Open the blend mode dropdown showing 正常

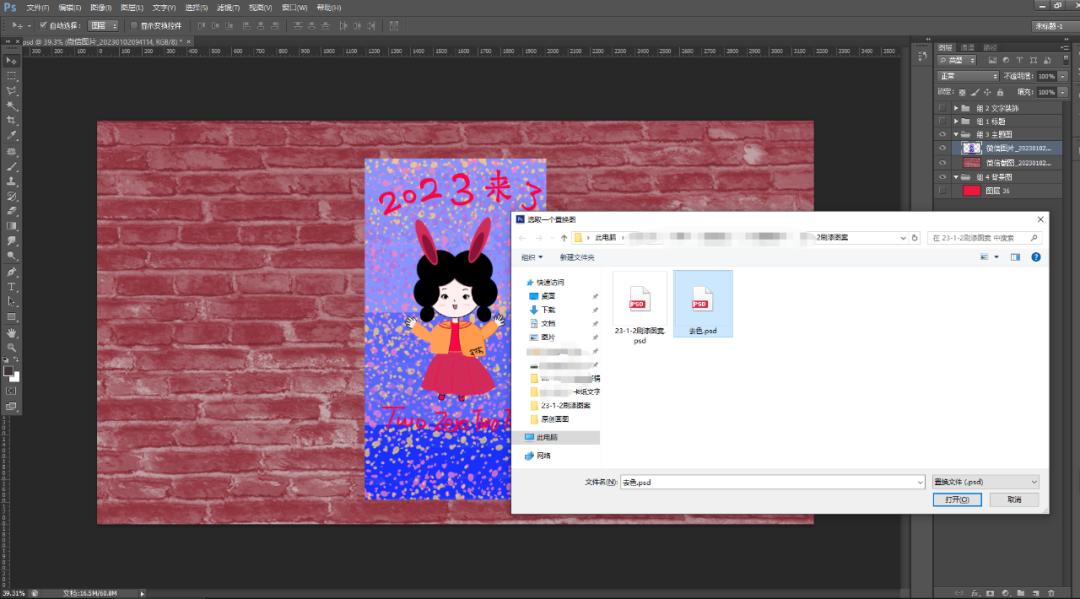tap(966, 75)
